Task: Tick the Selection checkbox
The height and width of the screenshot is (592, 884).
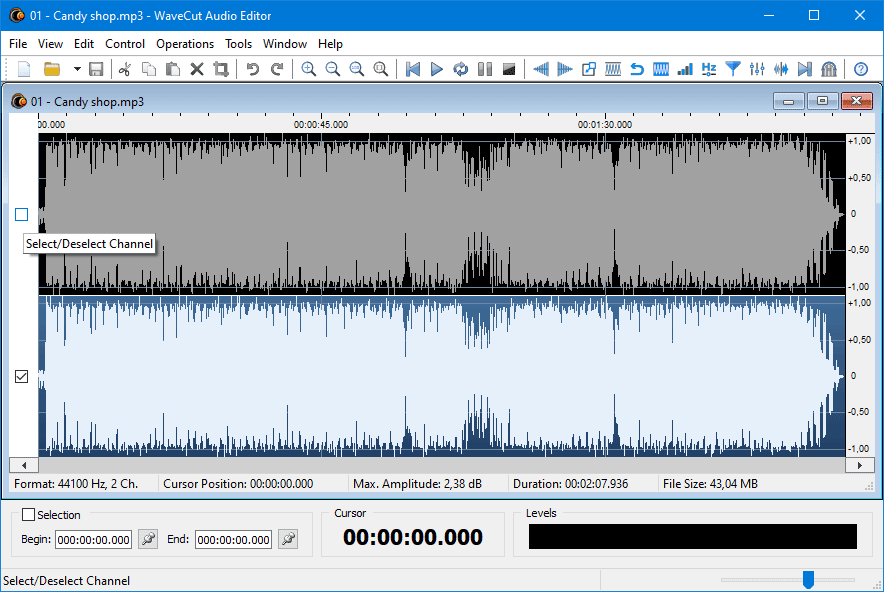Action: tap(28, 515)
